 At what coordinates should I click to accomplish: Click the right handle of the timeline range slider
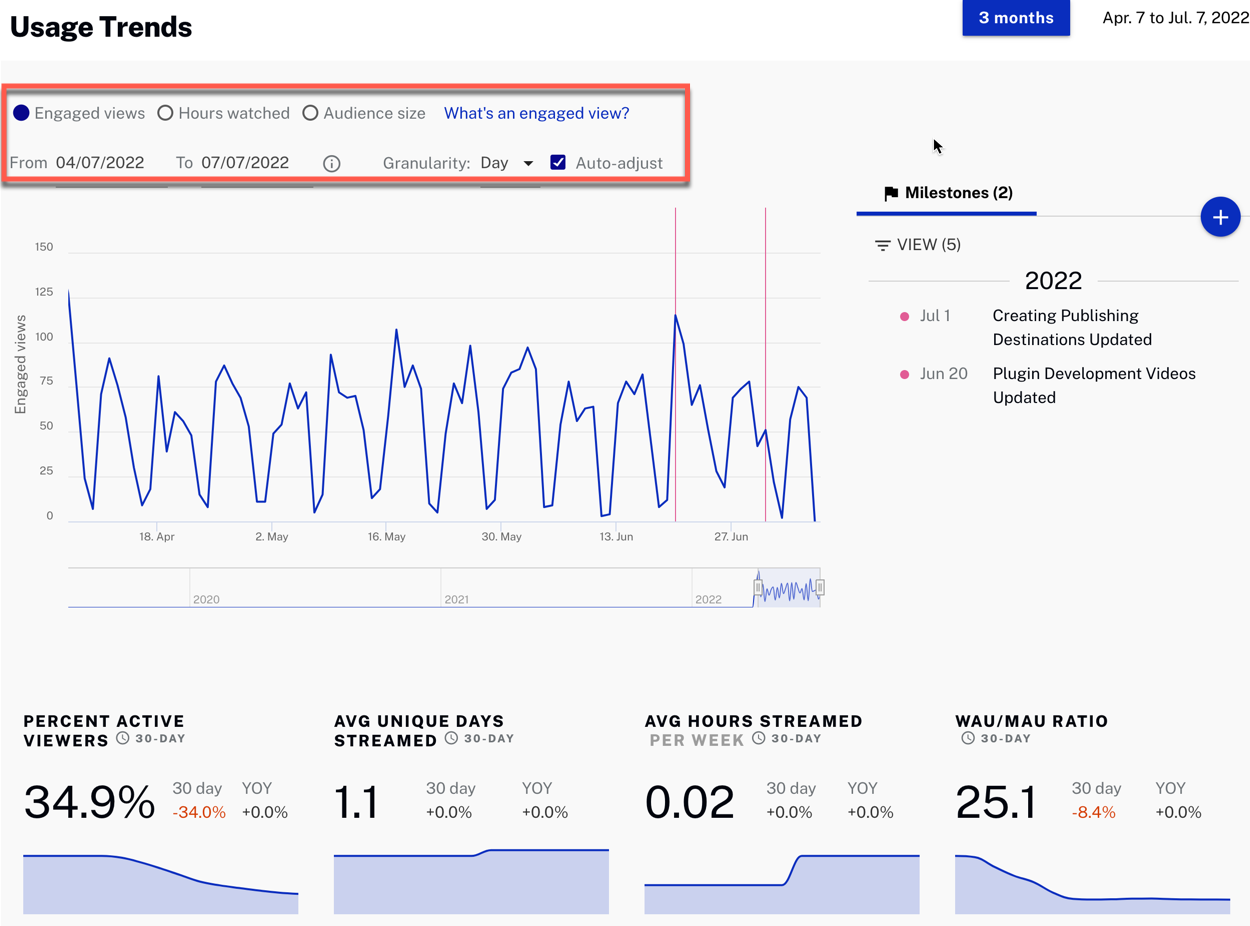click(x=820, y=588)
